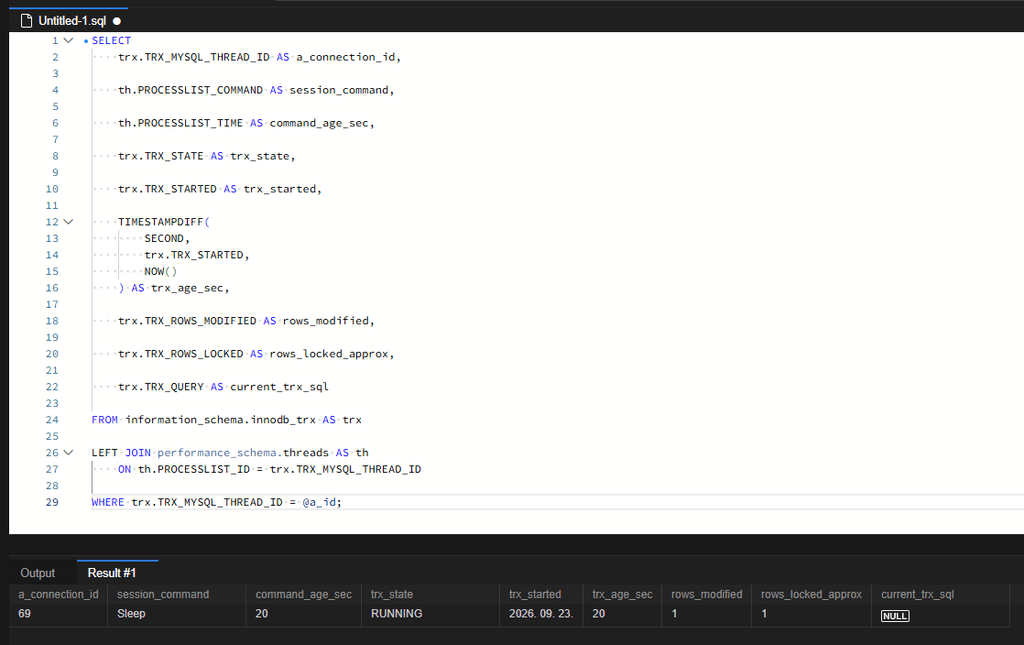Collapse the TIMESTAMPDIFF block at line 12
1024x645 pixels.
click(69, 222)
